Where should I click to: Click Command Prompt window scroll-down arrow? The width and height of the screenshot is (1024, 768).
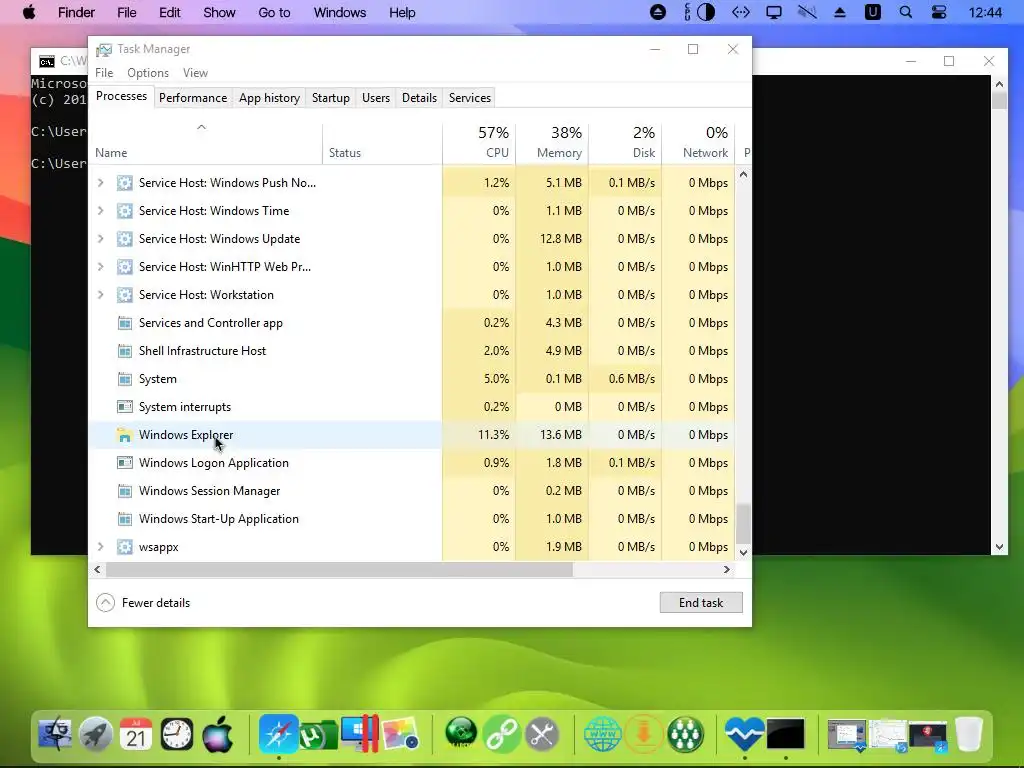[999, 547]
